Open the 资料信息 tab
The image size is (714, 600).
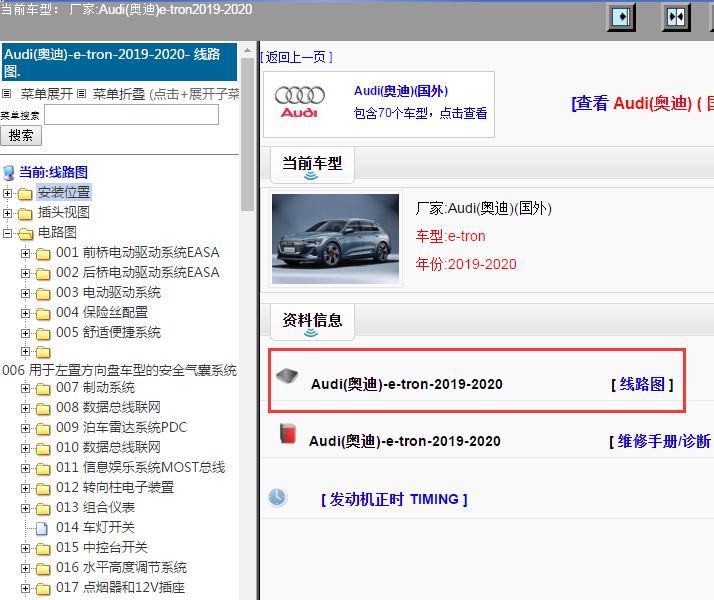[312, 321]
